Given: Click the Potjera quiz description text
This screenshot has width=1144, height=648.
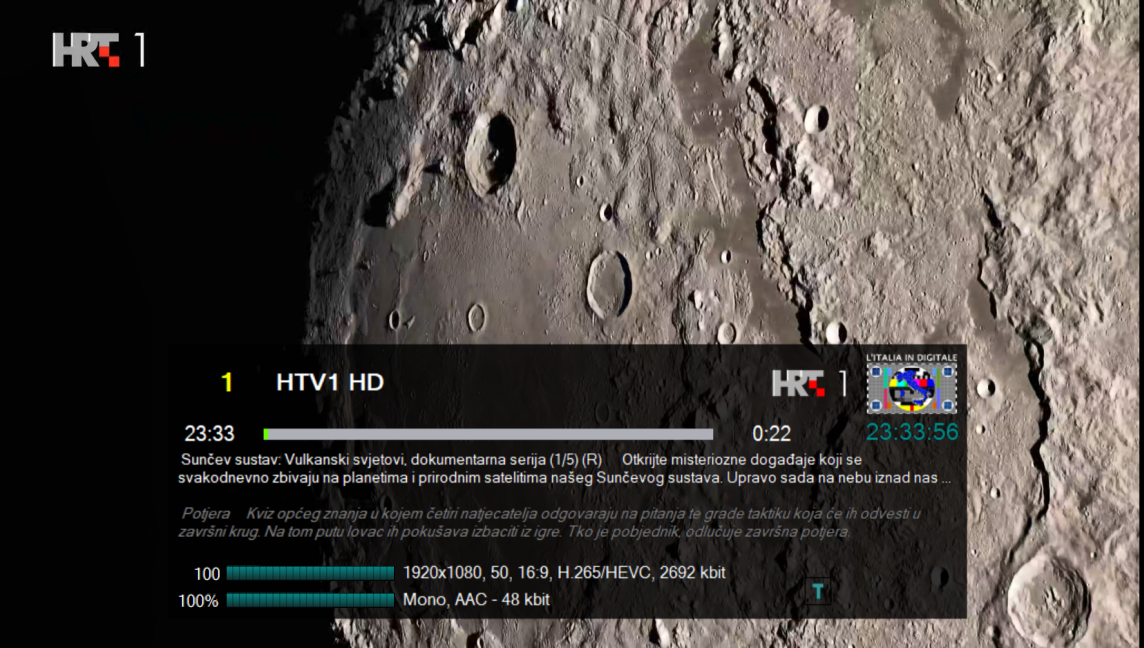Looking at the screenshot, I should [x=560, y=523].
